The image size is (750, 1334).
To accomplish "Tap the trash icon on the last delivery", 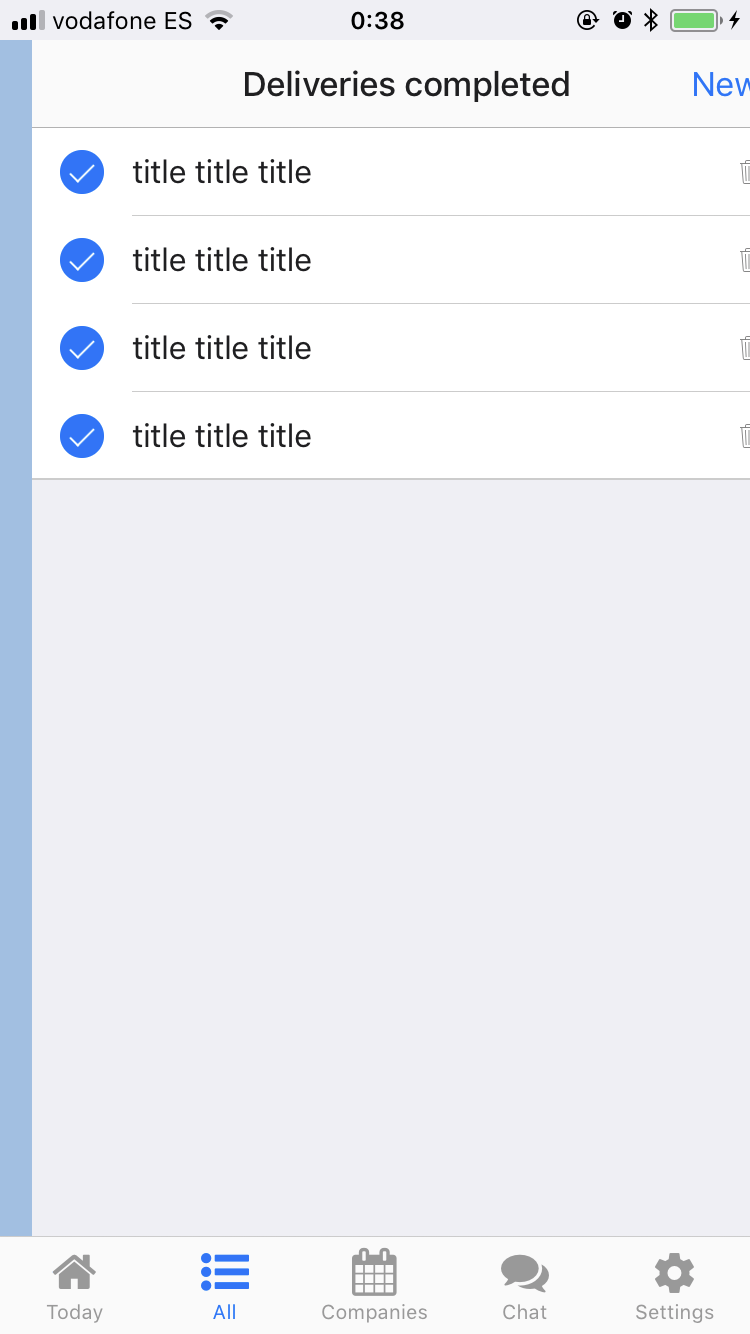I will (744, 436).
